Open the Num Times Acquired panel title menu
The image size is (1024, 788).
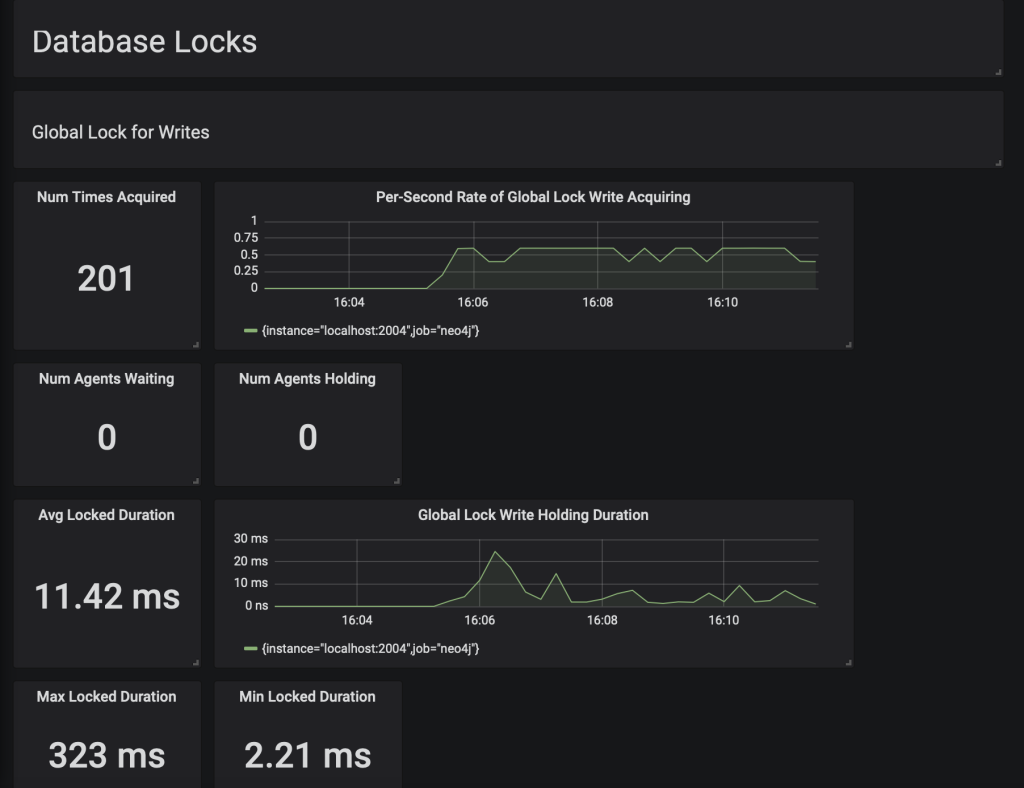coord(106,197)
